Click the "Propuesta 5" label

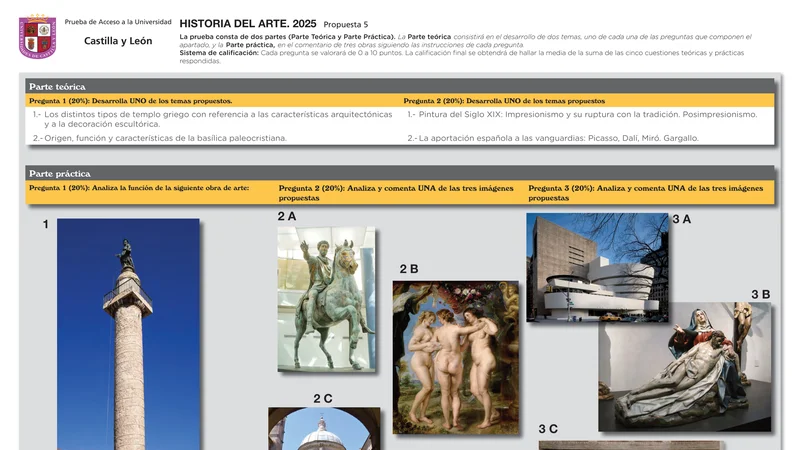pyautogui.click(x=346, y=24)
